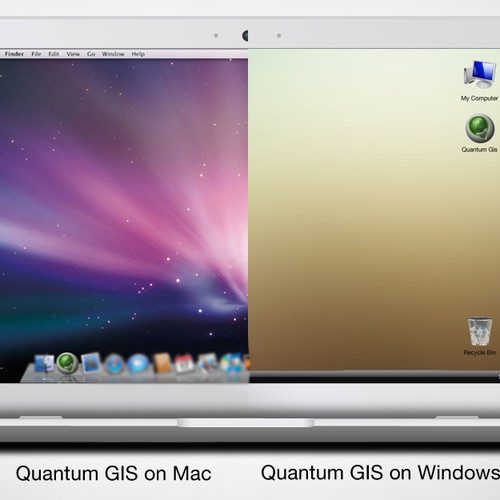The height and width of the screenshot is (500, 500).
Task: Open Preview icon in the dock
Action: tap(207, 364)
